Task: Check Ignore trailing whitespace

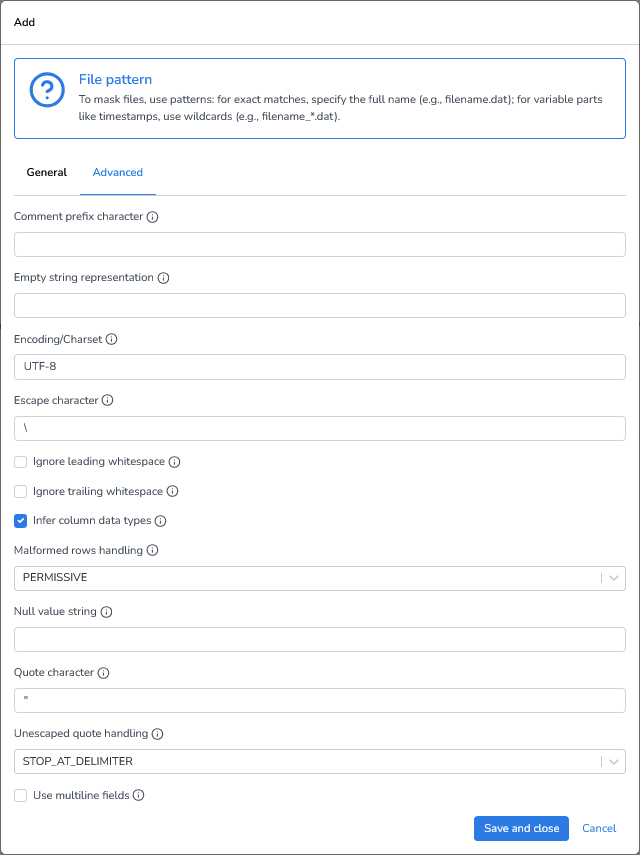Action: point(20,491)
